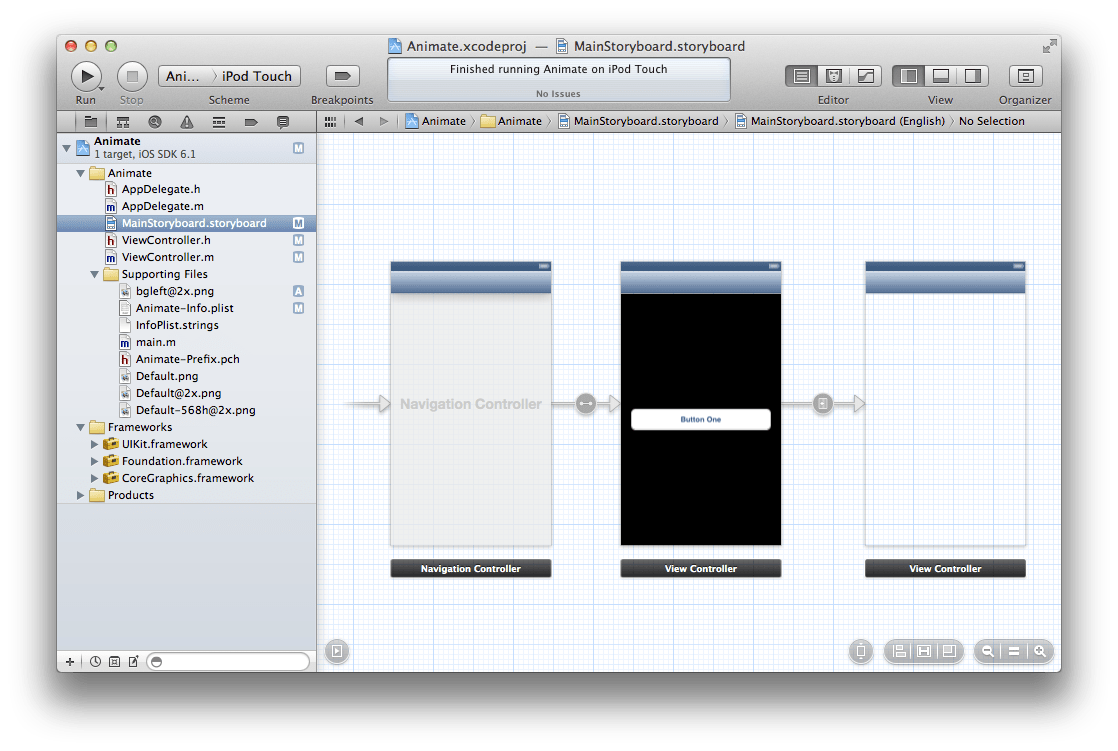Select the Navigation Controller scene label

coord(471,568)
